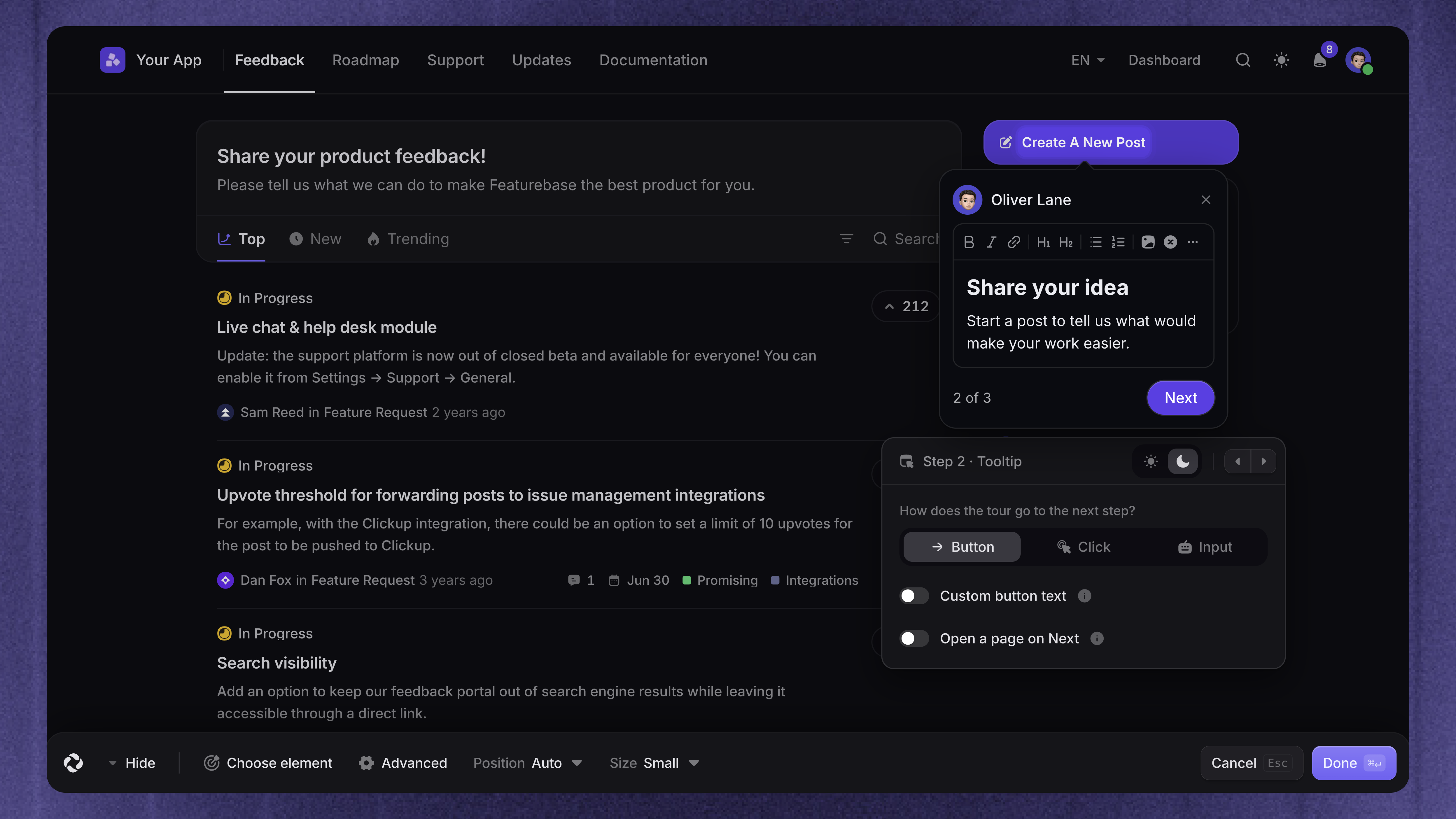Viewport: 1456px width, 819px height.
Task: Click comment count 1 on Dan Fox post
Action: 581,580
